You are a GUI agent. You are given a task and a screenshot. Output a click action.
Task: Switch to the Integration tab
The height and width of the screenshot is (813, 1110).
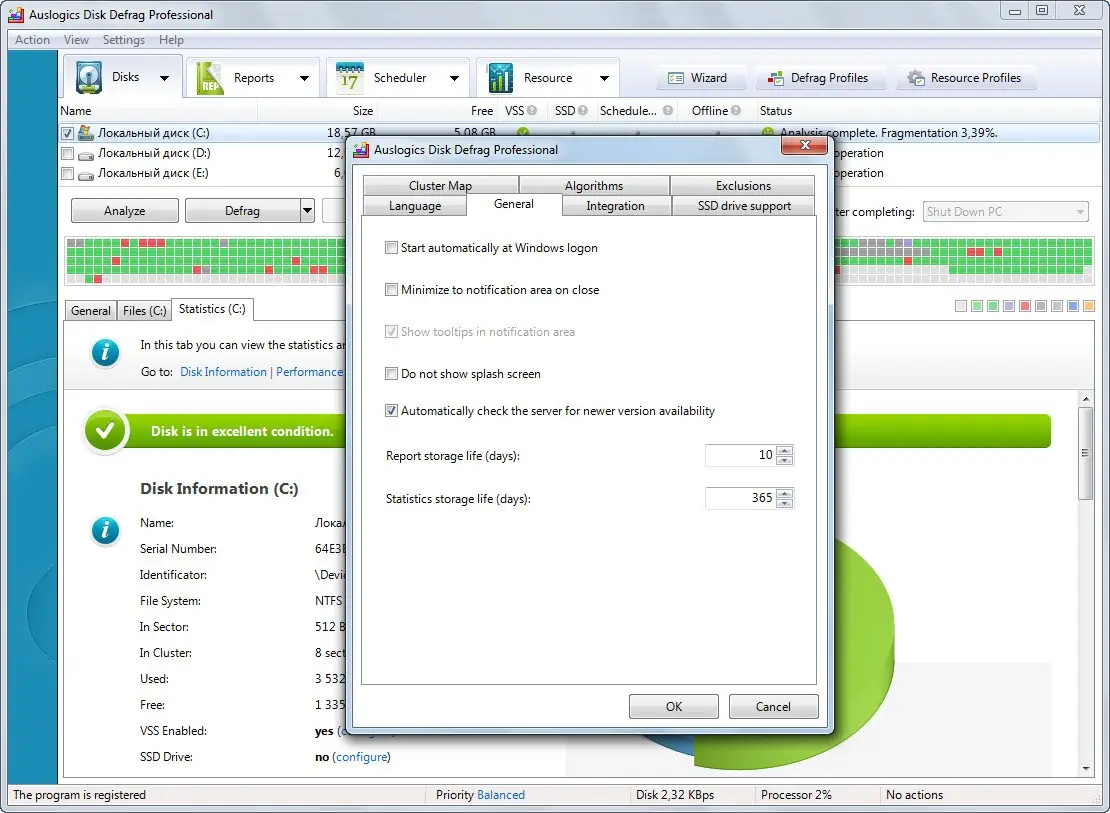pos(615,206)
